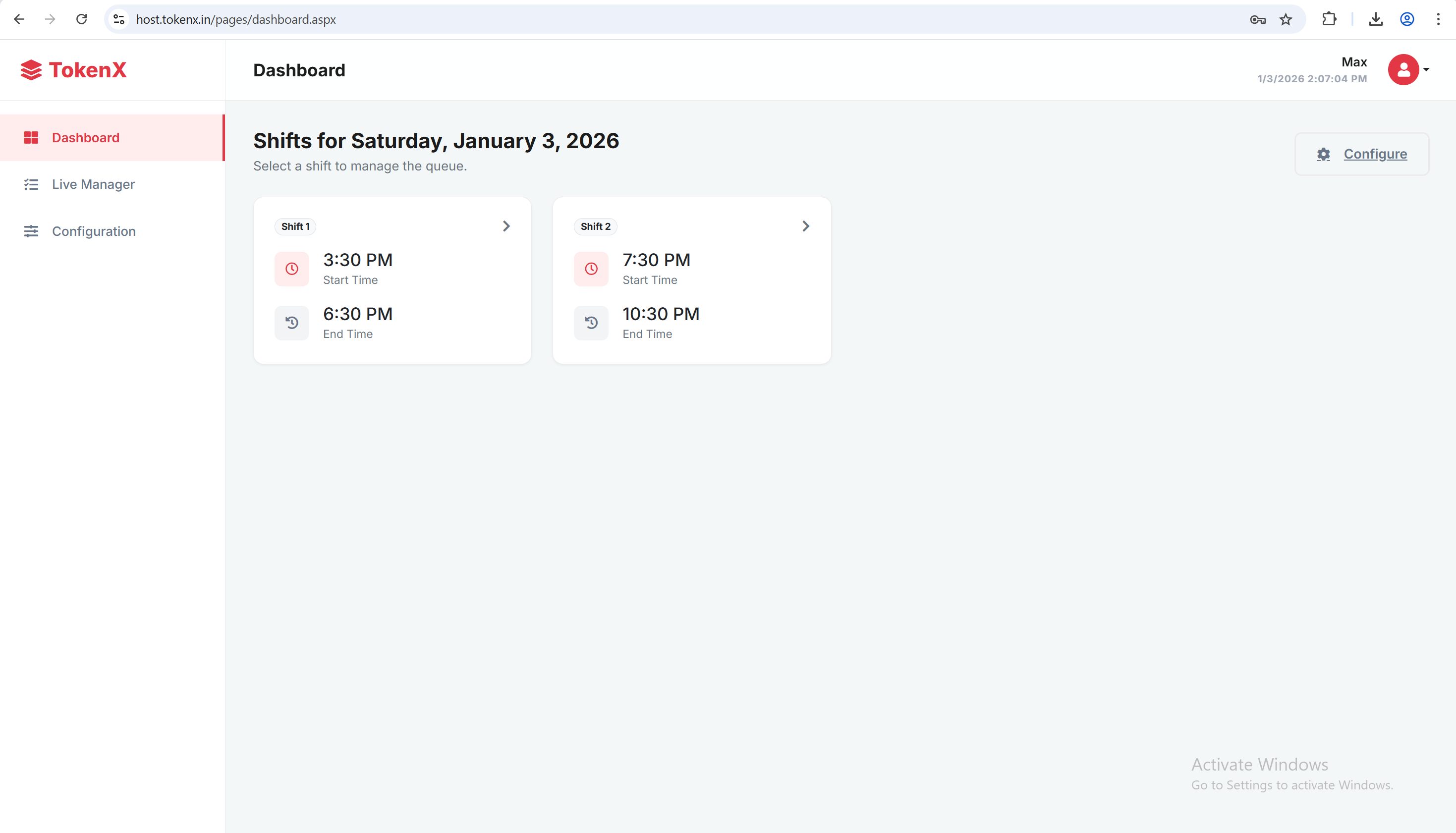Select the Shift 2 badge label
Image resolution: width=1456 pixels, height=833 pixels.
(595, 226)
